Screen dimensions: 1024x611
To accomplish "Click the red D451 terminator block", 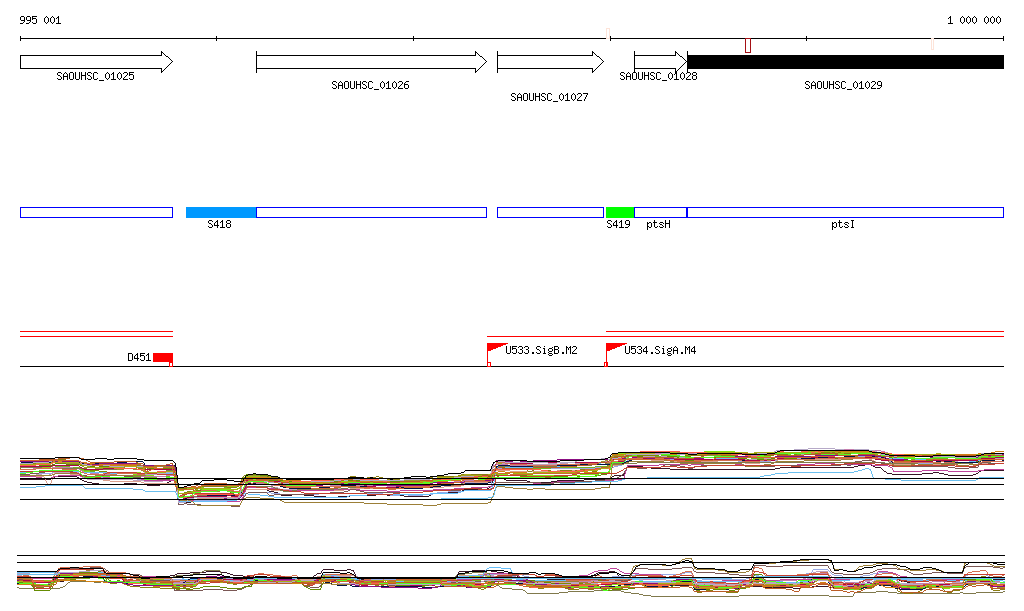I will (163, 358).
